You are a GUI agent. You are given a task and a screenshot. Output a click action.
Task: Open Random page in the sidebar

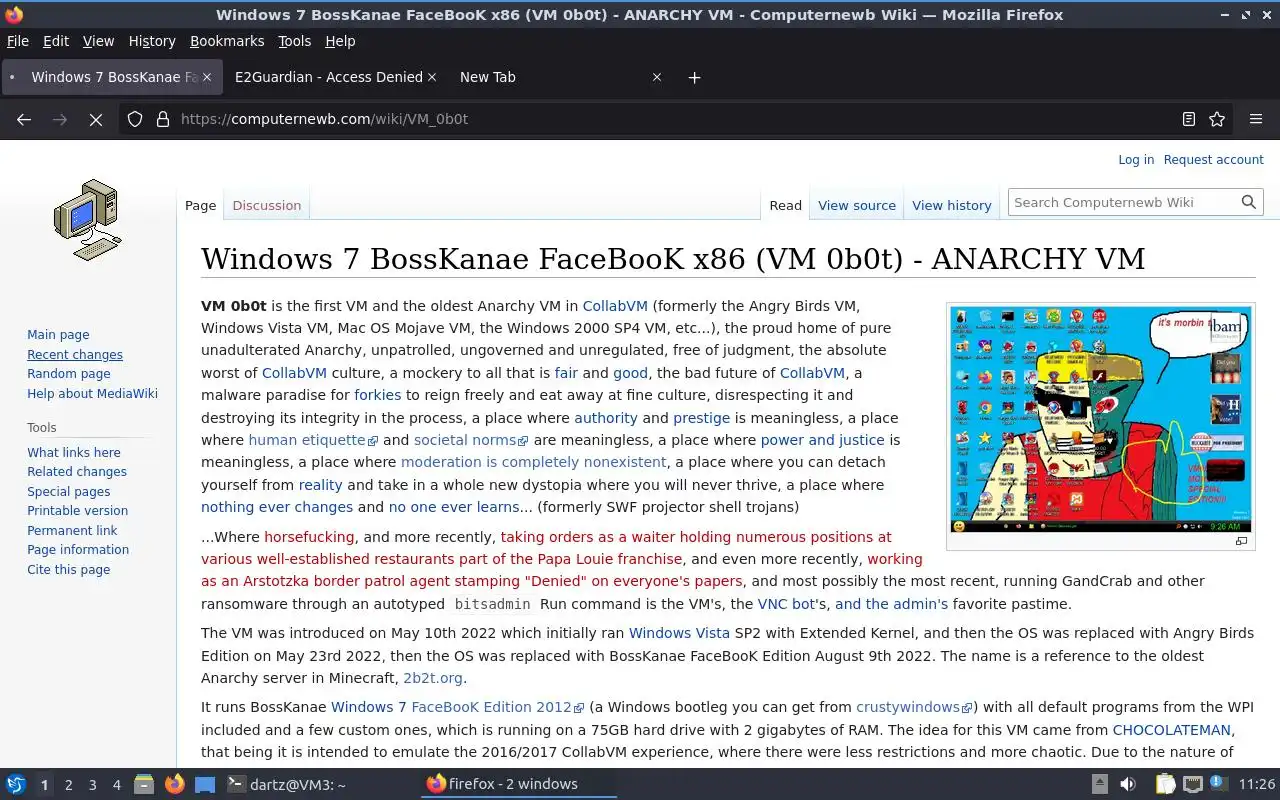(69, 374)
